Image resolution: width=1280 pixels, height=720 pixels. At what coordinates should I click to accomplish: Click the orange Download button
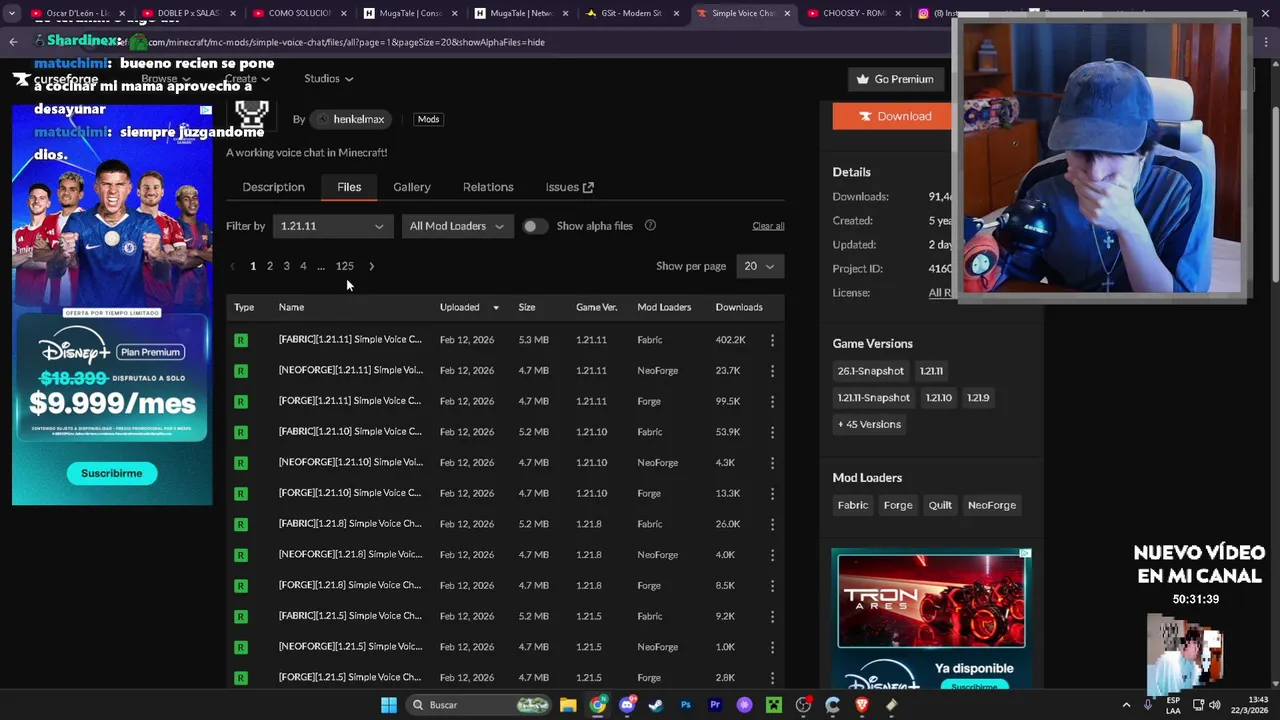892,116
